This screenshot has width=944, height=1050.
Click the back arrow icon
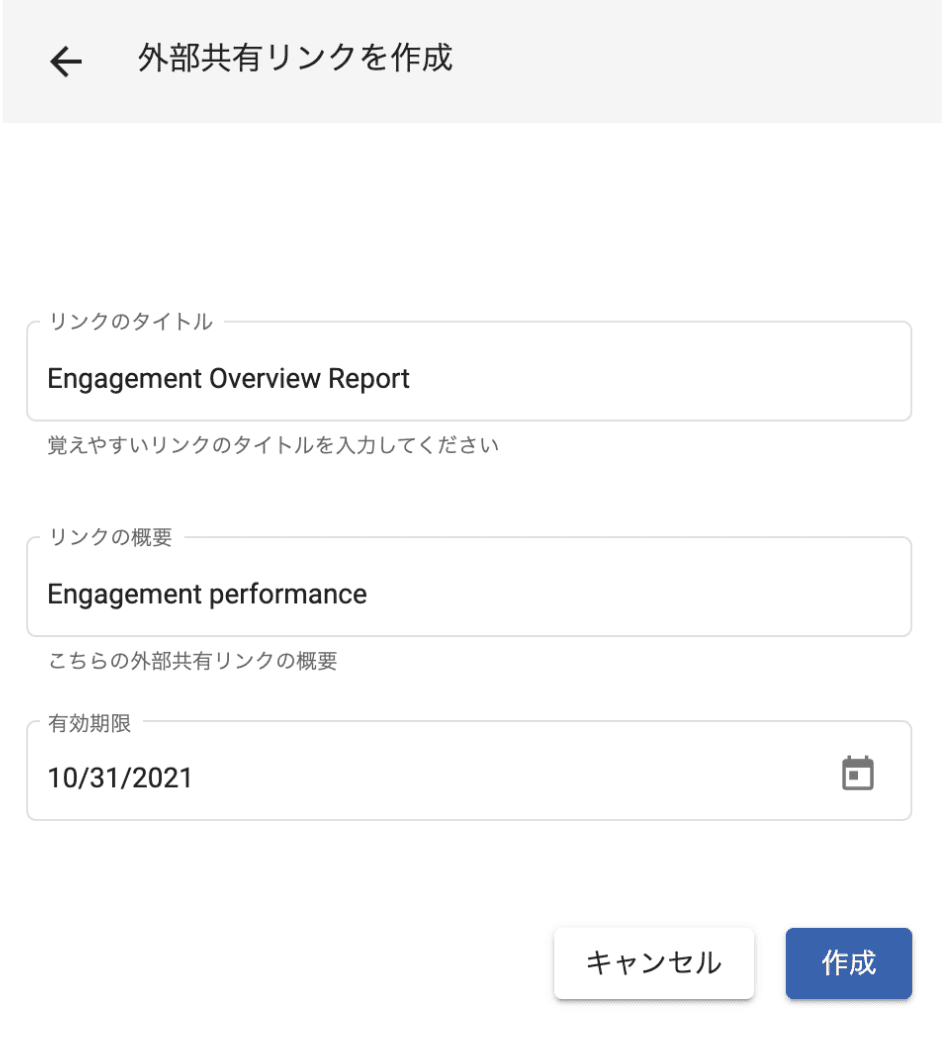click(66, 62)
